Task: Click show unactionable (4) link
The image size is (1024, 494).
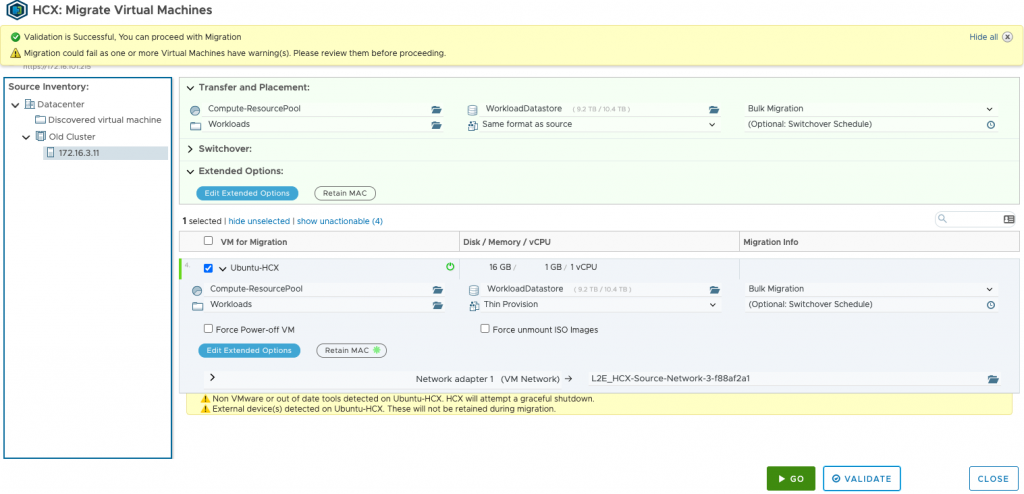Action: point(340,222)
